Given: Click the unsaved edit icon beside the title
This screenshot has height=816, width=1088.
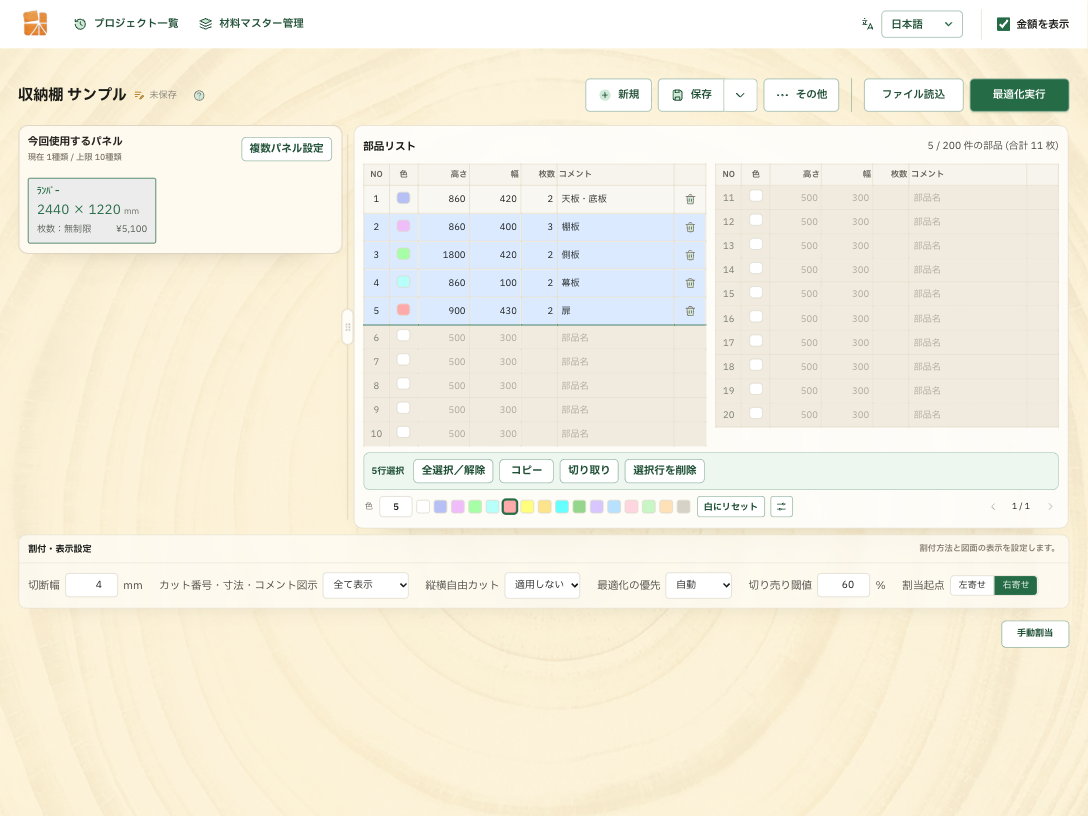Looking at the screenshot, I should tap(139, 95).
